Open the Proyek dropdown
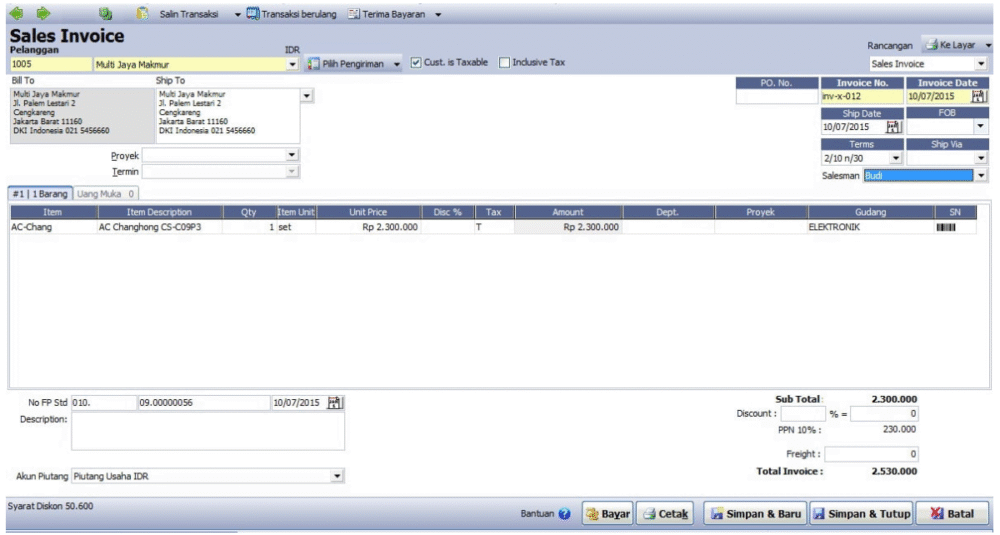The height and width of the screenshot is (535, 1000). click(292, 155)
